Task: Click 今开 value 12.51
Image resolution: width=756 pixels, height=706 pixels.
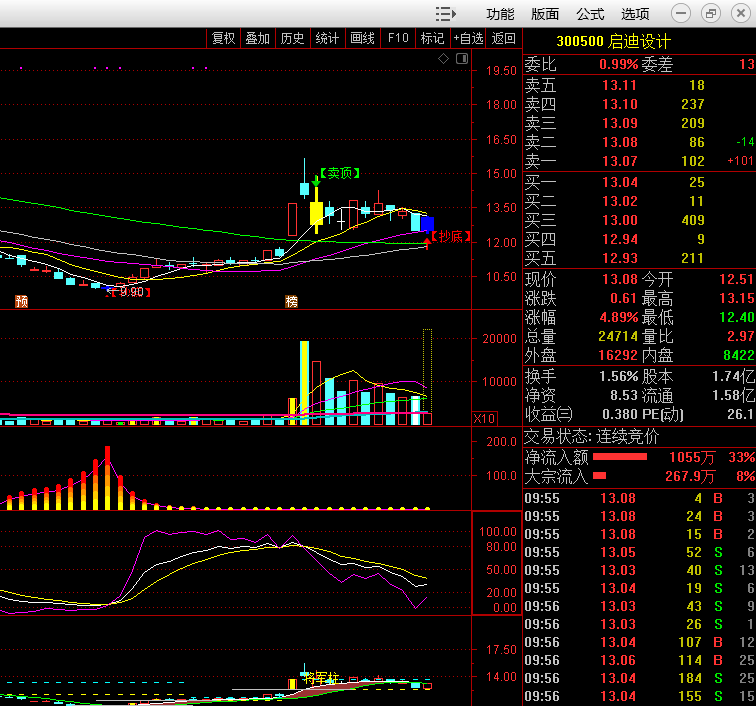Action: pos(736,279)
